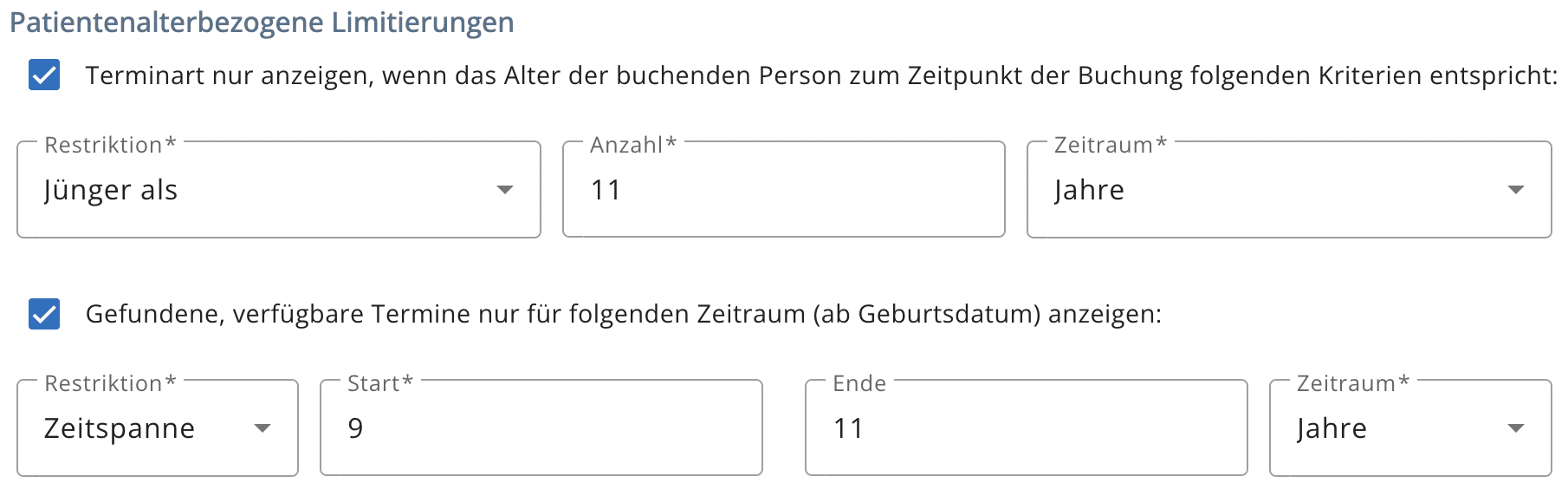Click the caret icon of the upper Zeitraum field
The height and width of the screenshot is (496, 1568).
coord(1516,190)
